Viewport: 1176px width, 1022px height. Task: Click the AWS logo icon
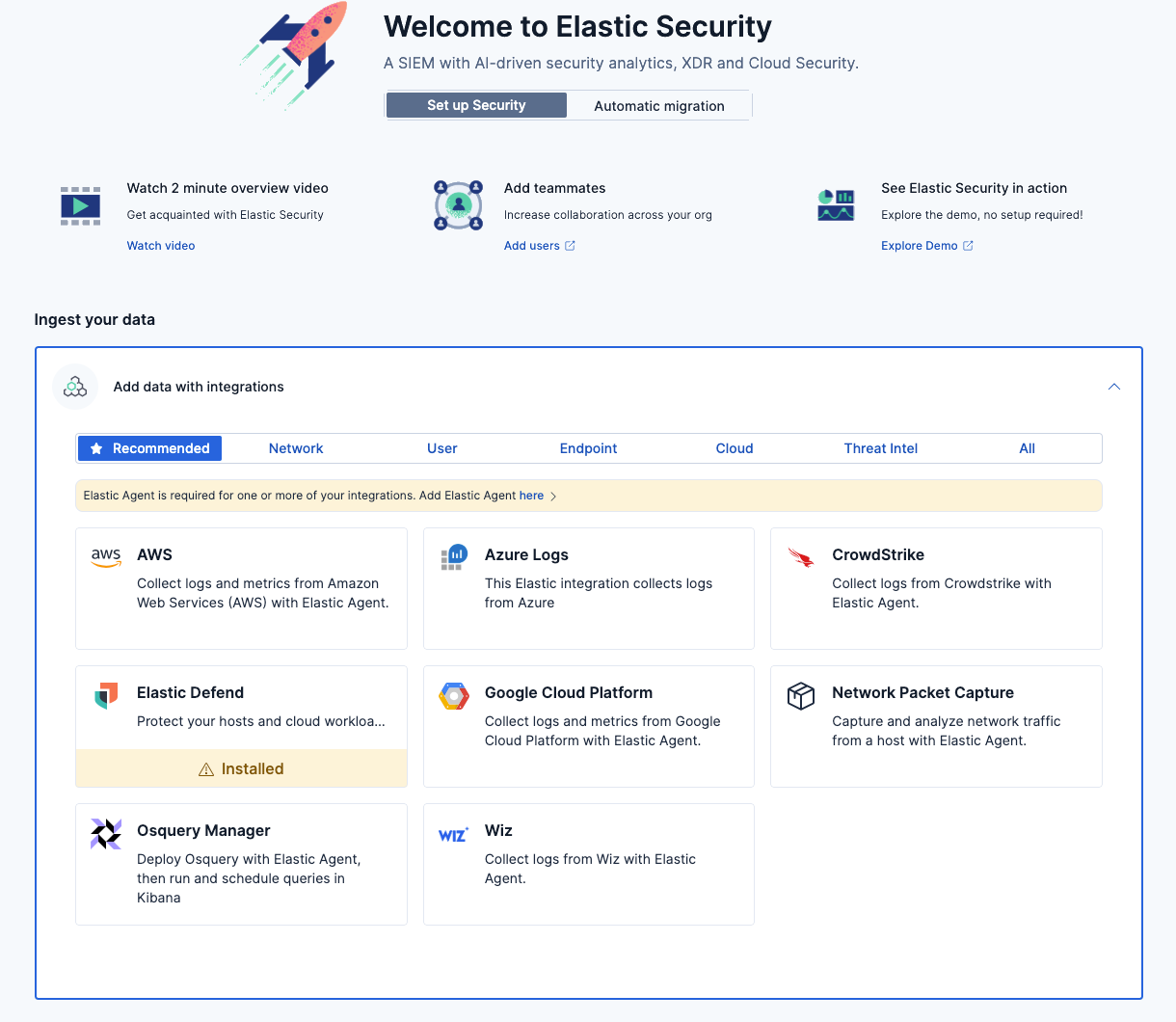(x=106, y=557)
